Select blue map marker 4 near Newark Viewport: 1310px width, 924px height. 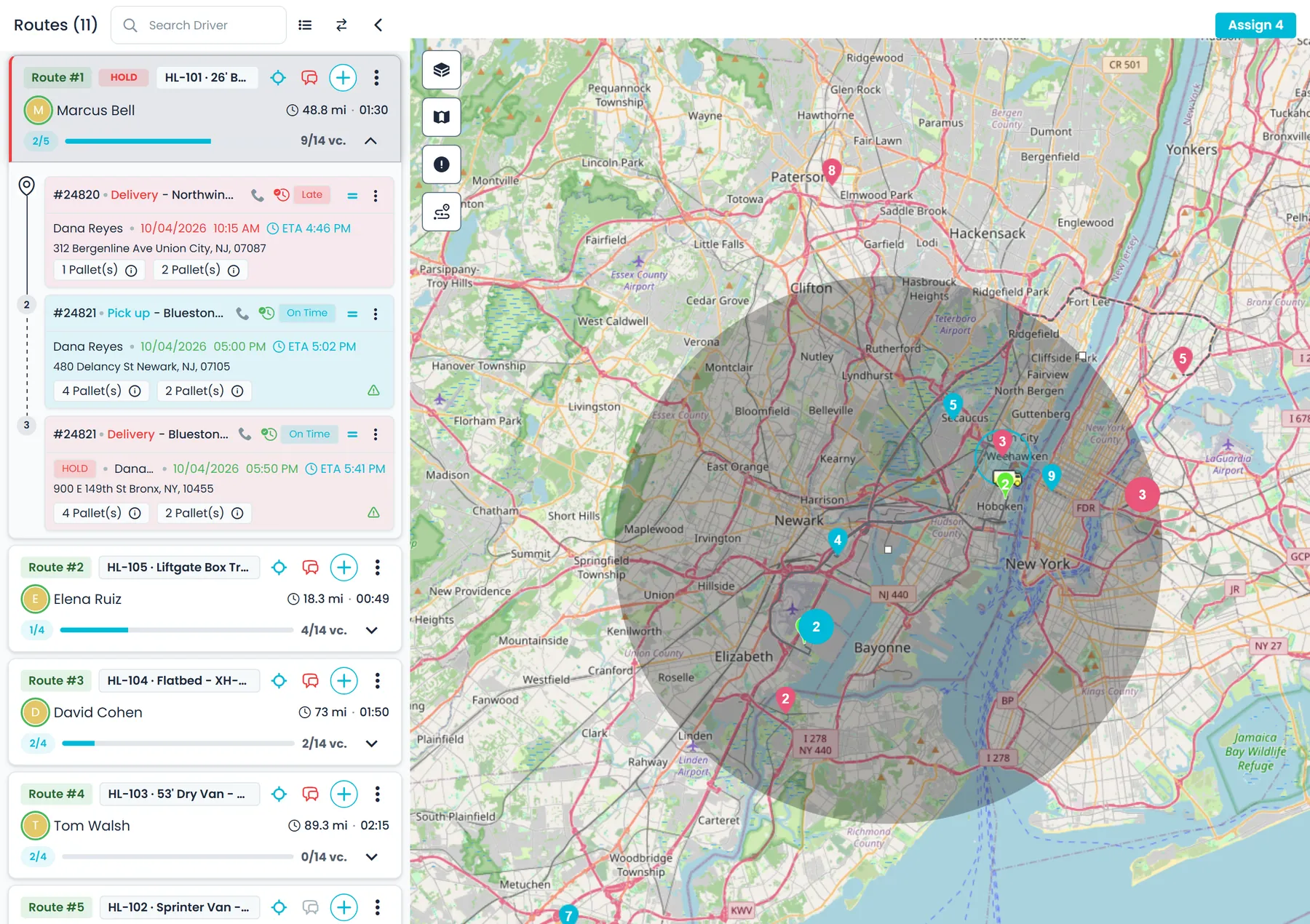838,541
